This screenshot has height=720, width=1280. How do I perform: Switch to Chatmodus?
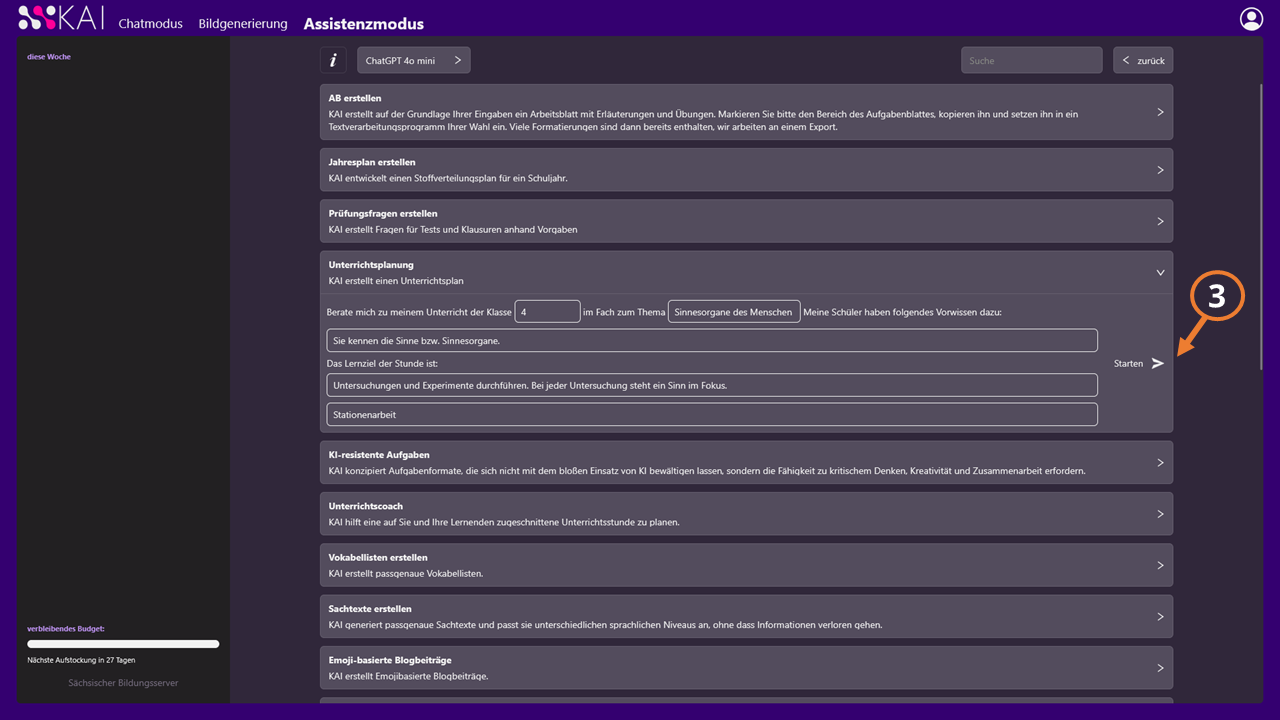tap(150, 23)
